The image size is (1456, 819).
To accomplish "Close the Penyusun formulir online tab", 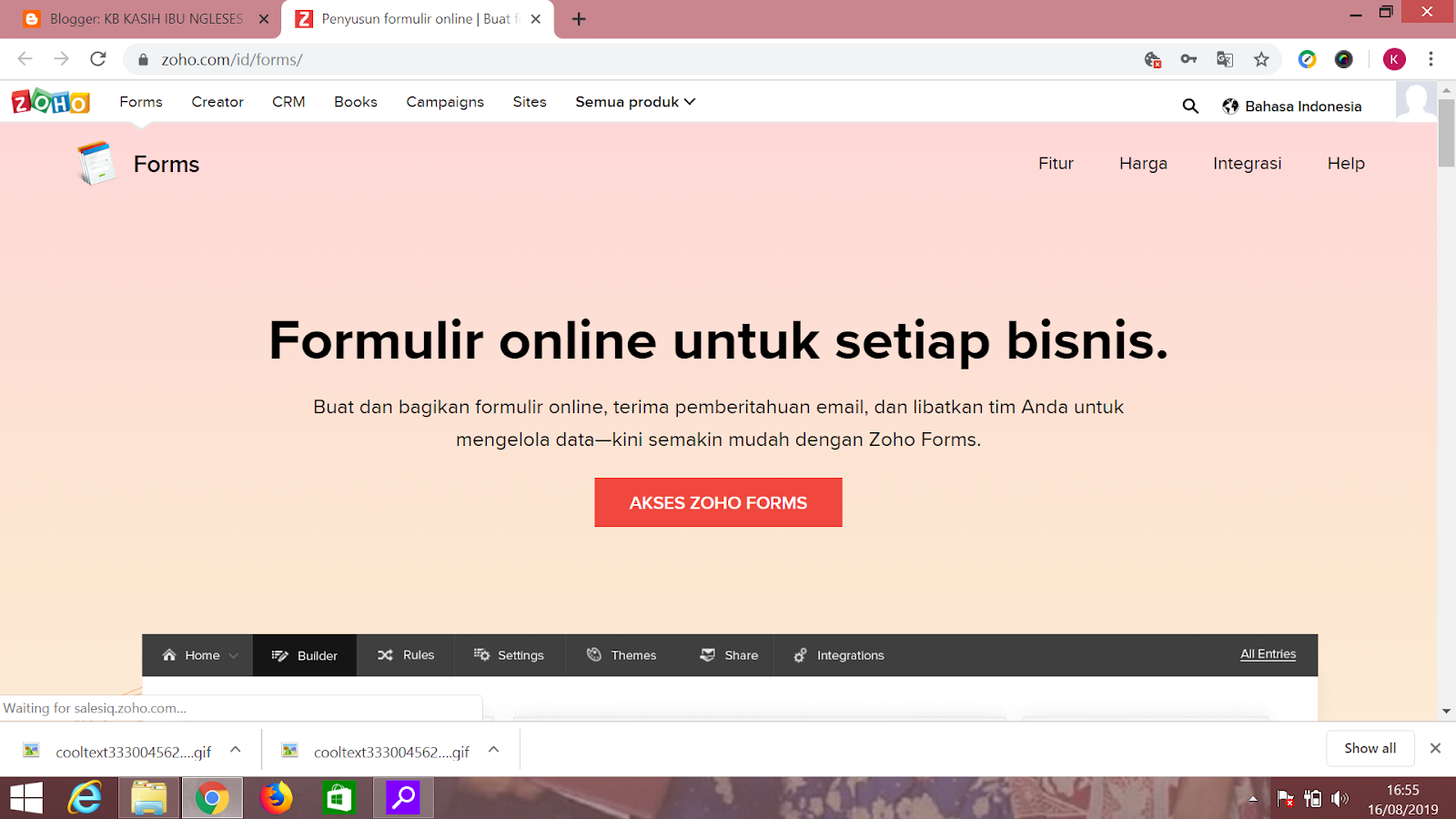I will click(536, 19).
